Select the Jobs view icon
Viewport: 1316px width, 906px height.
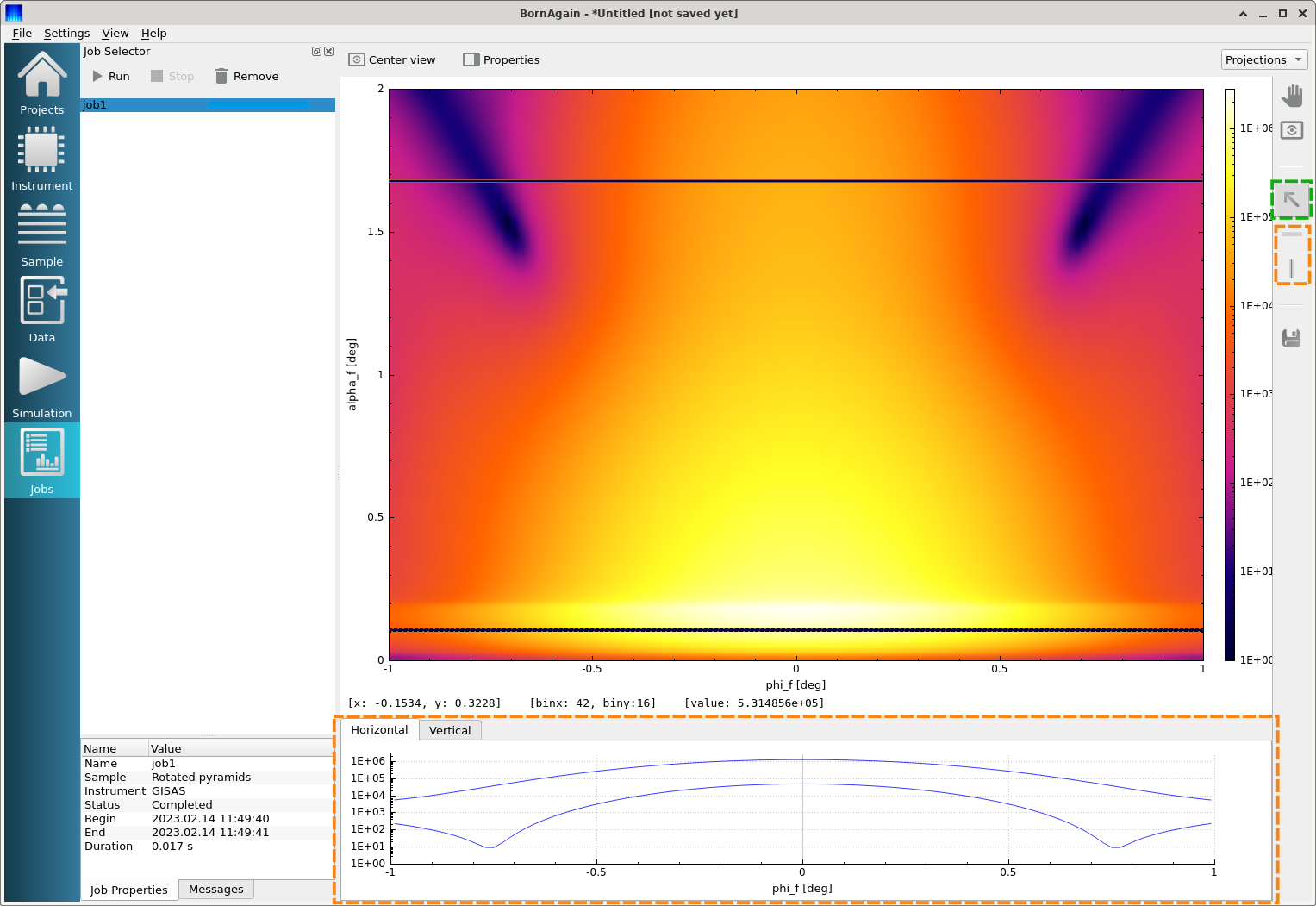[41, 460]
